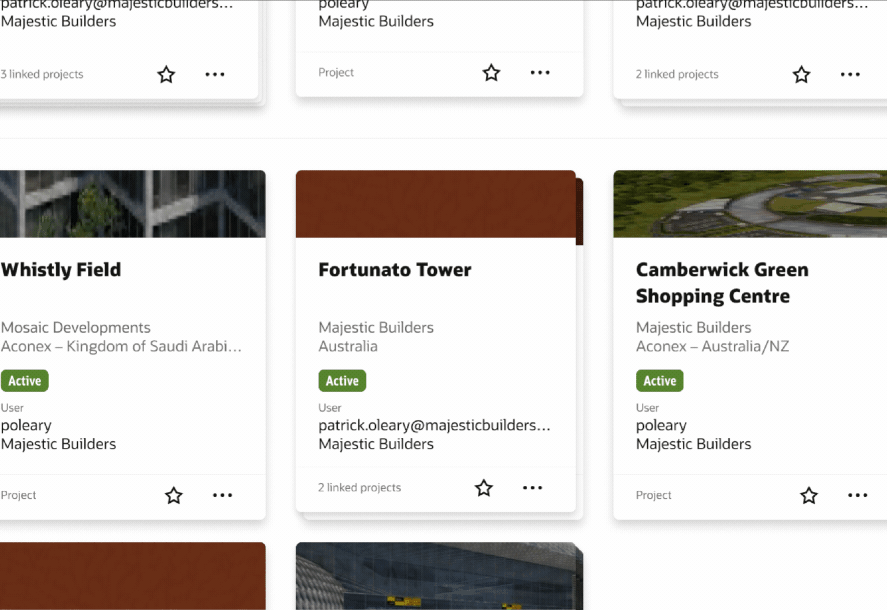The image size is (887, 610).
Task: Open the Camberwick Green aerial site thumbnail
Action: pos(750,204)
